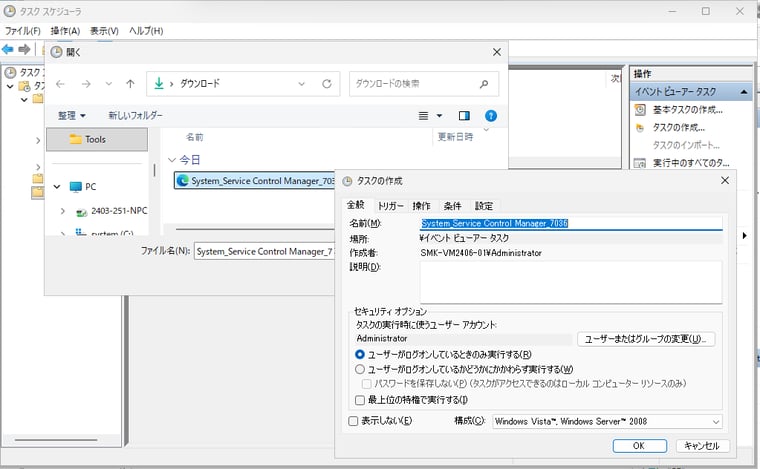Go forward in the Open dialog navigation

[86, 84]
